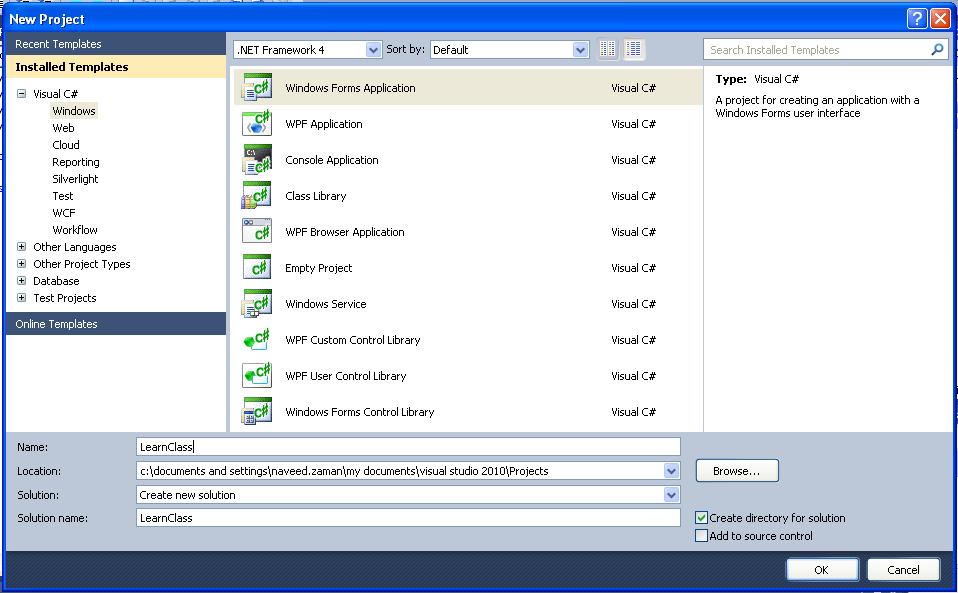Image resolution: width=958 pixels, height=593 pixels.
Task: Select 'Empty Project' template name
Action: (x=318, y=268)
